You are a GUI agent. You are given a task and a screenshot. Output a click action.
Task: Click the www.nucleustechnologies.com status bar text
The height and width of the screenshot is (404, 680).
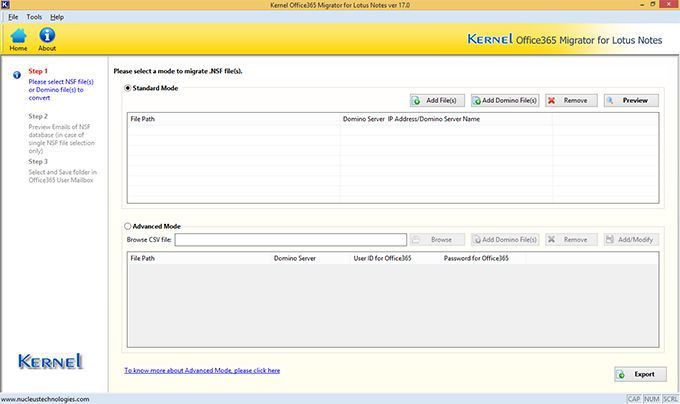coord(45,399)
